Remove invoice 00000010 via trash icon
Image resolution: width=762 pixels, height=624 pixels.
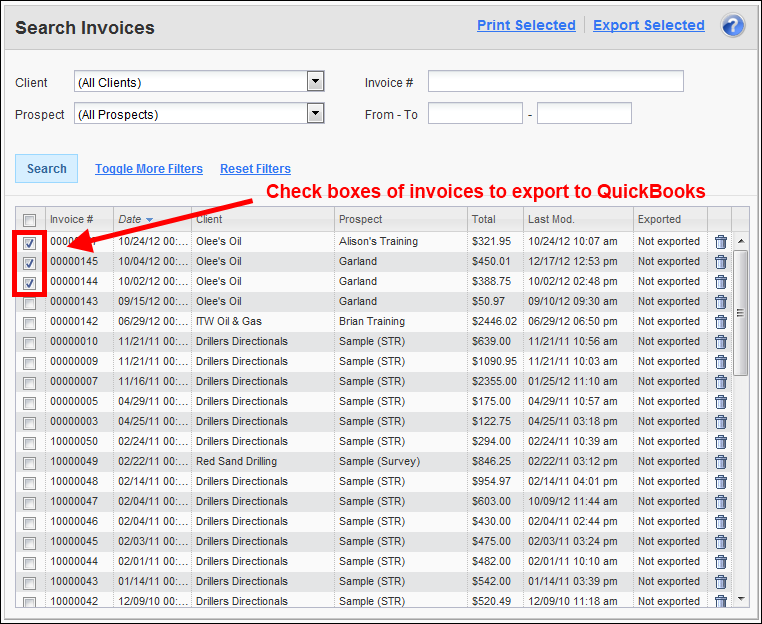[720, 342]
